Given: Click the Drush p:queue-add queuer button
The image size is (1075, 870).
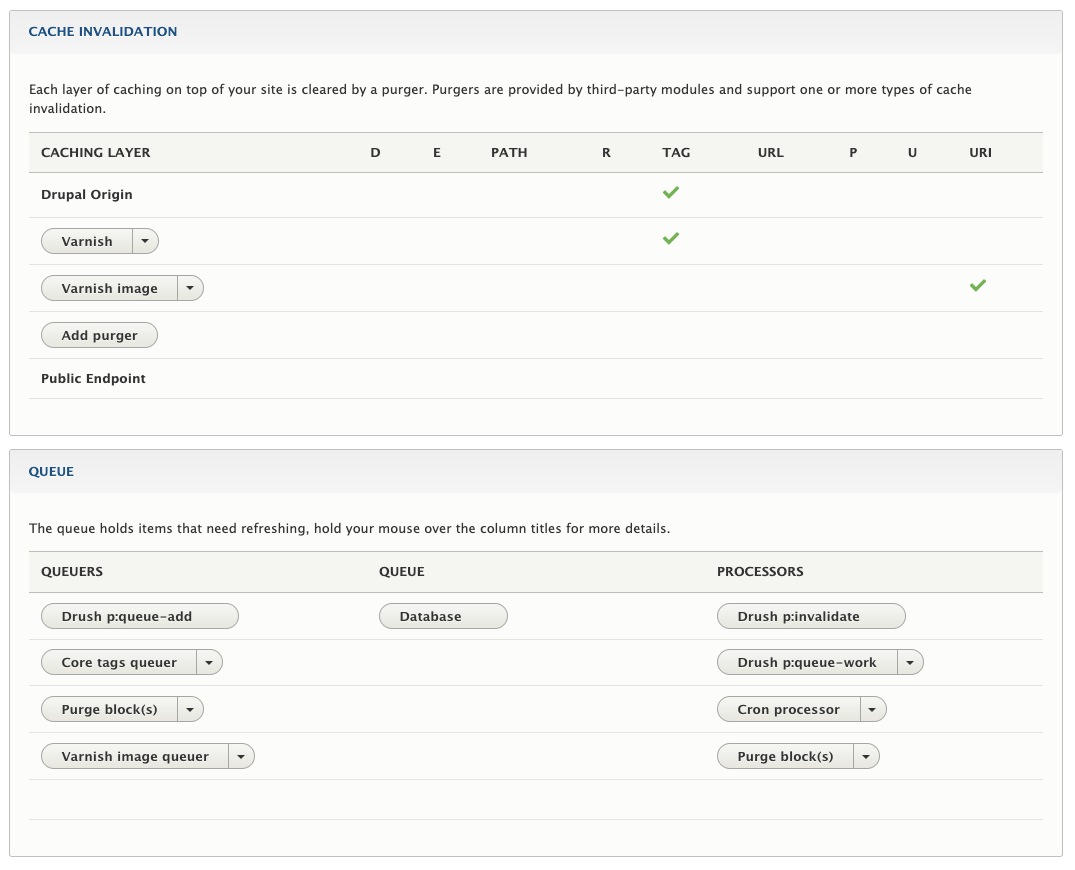Looking at the screenshot, I should [140, 616].
